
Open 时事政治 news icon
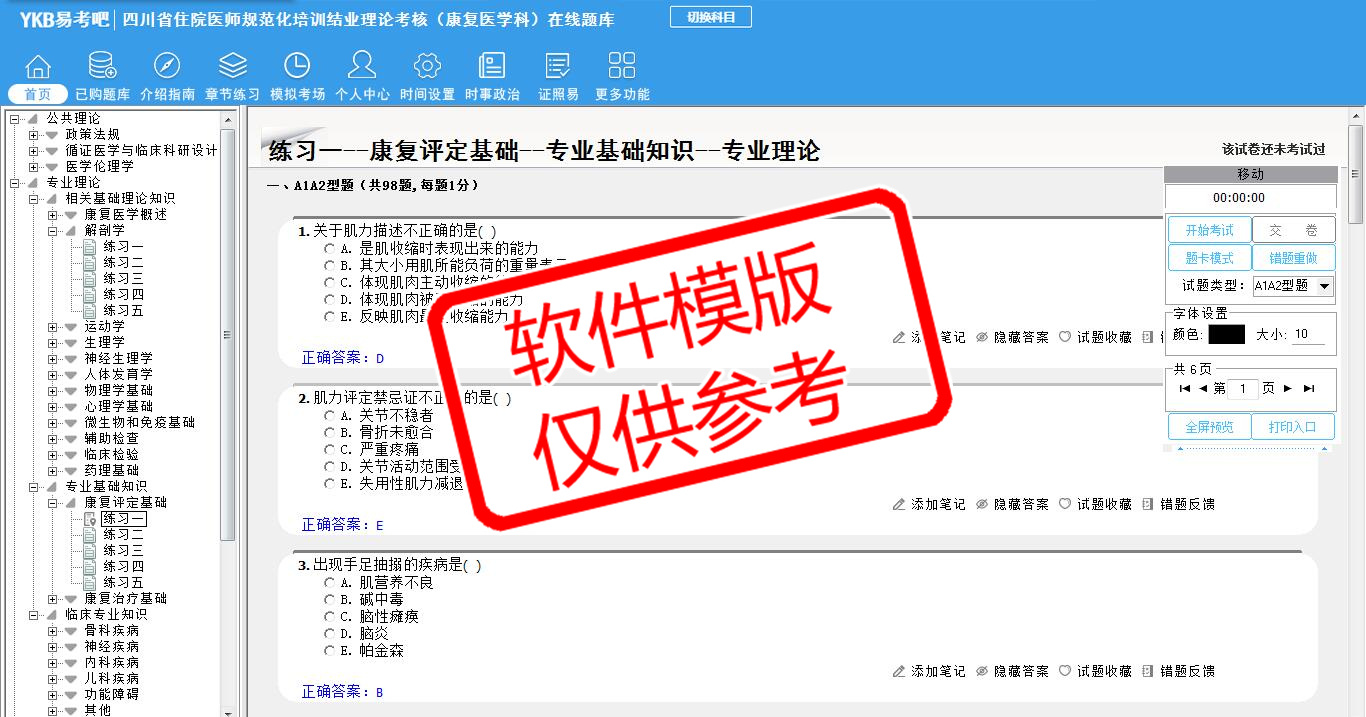(x=492, y=66)
